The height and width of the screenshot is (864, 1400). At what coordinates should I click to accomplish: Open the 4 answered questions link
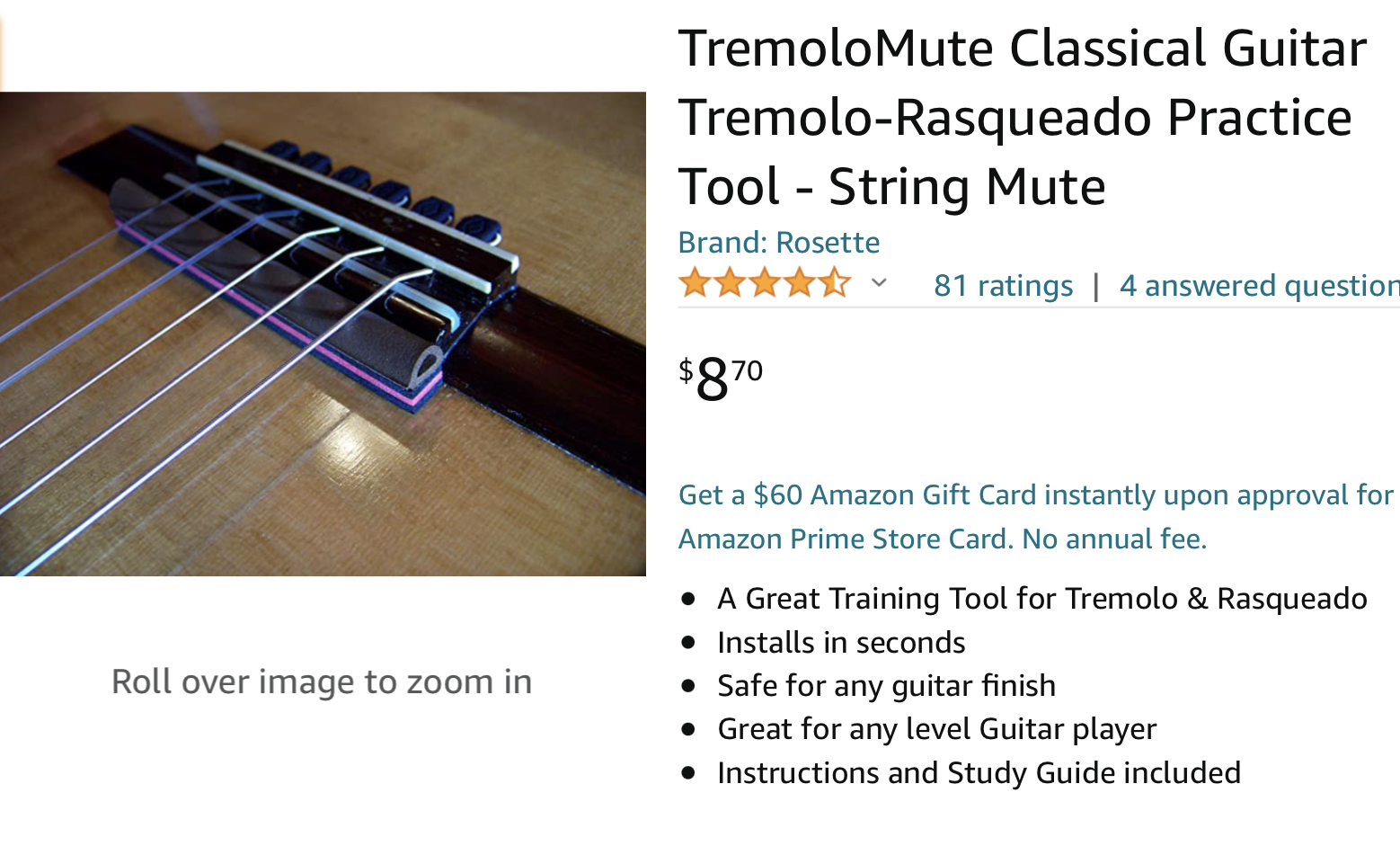(1259, 286)
